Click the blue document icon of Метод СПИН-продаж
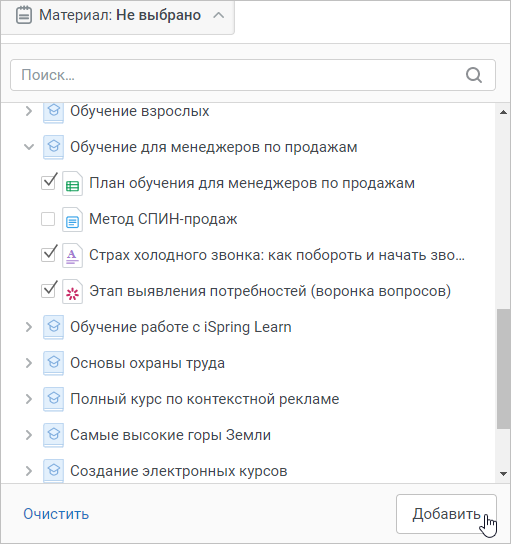This screenshot has width=511, height=544. [73, 220]
